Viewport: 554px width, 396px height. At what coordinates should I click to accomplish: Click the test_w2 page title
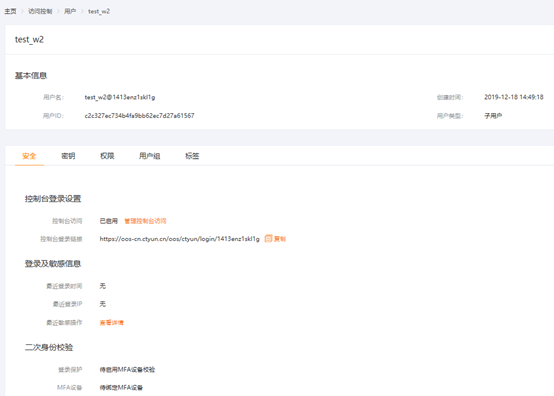pyautogui.click(x=29, y=40)
